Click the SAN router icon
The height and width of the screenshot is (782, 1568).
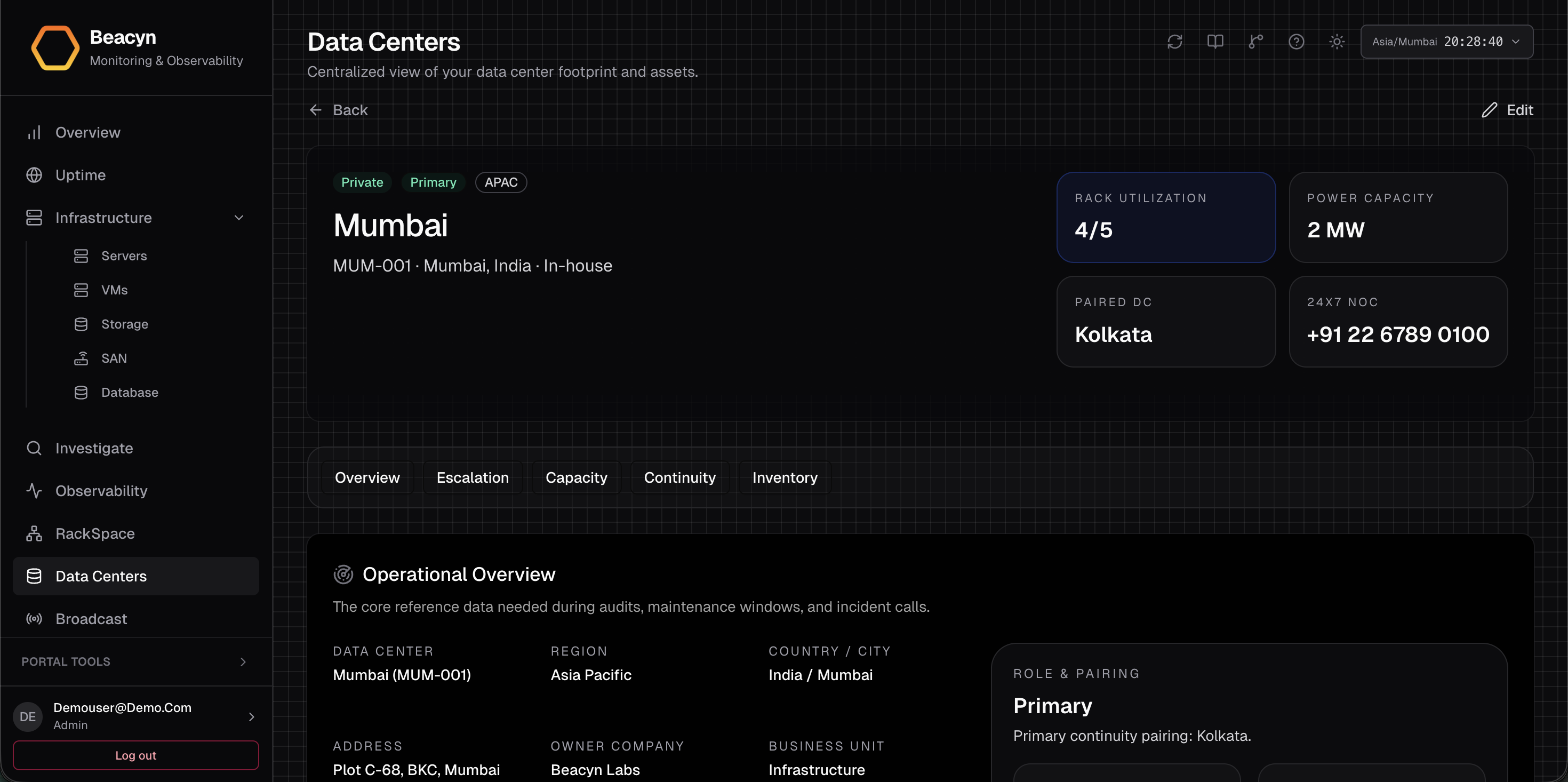coord(81,358)
